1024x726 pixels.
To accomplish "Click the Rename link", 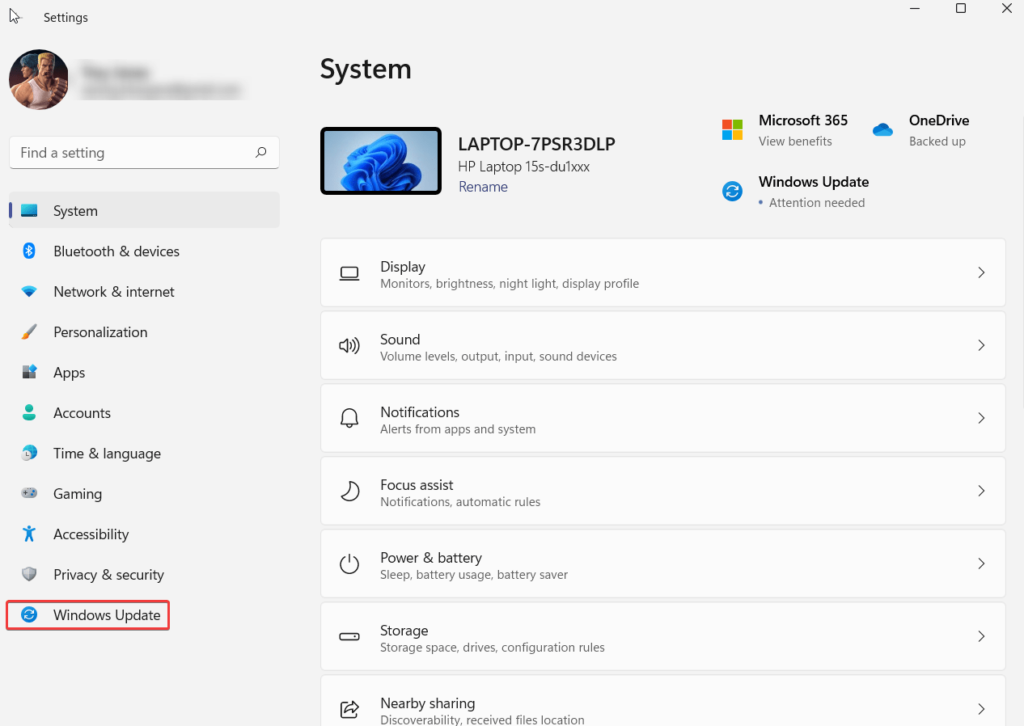I will point(483,187).
